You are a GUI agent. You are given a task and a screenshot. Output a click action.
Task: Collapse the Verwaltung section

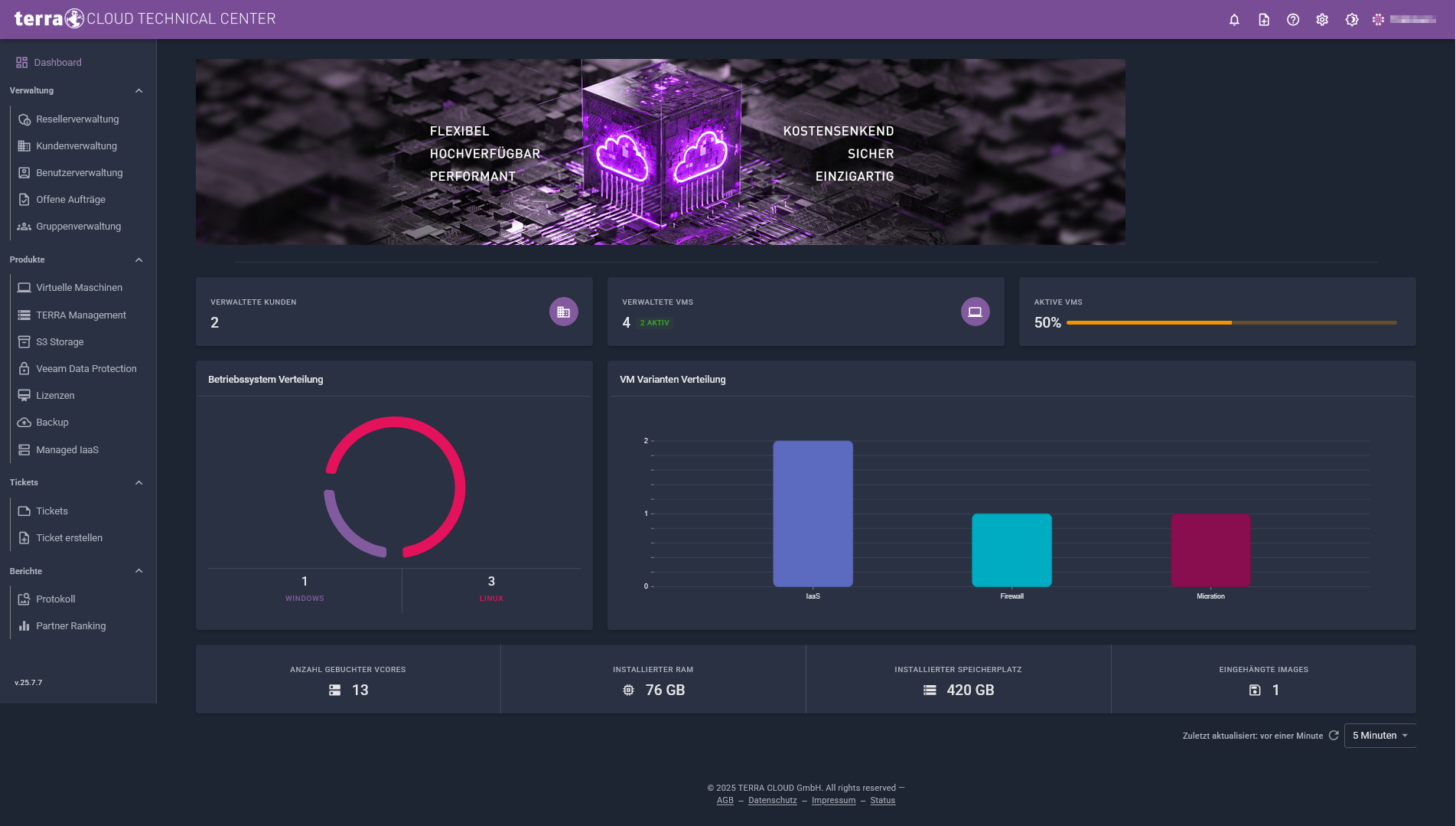(138, 91)
